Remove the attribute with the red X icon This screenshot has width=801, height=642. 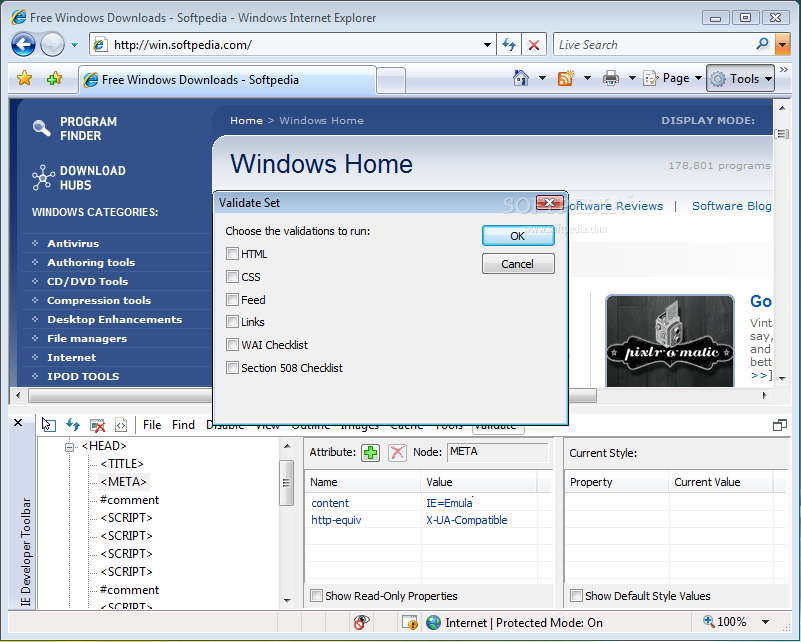click(397, 453)
